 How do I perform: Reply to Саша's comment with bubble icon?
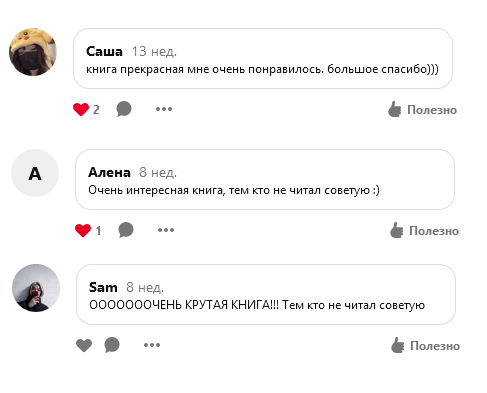[124, 109]
